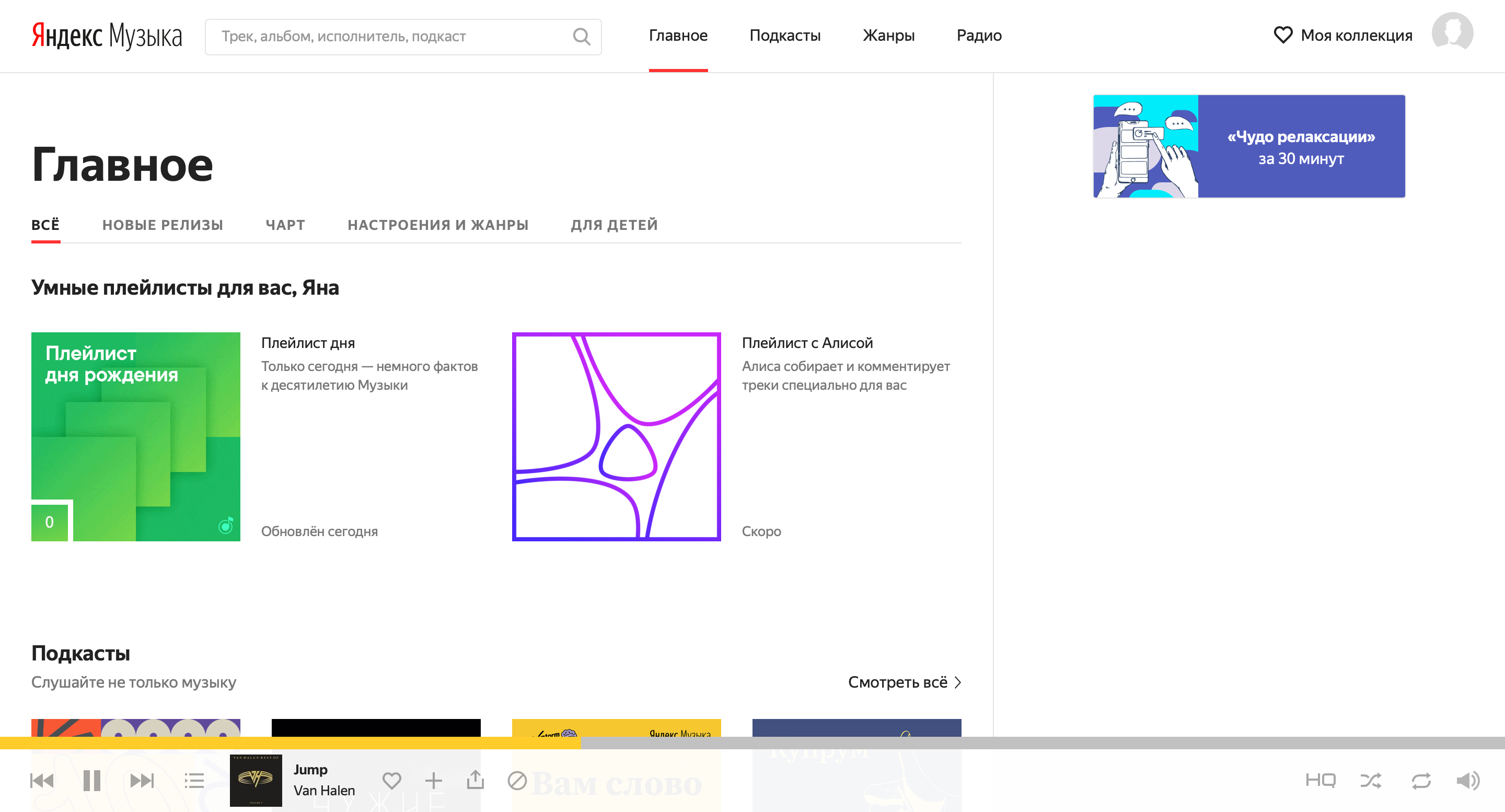This screenshot has width=1505, height=812.
Task: Like the track with the player heart icon
Action: pyautogui.click(x=391, y=781)
